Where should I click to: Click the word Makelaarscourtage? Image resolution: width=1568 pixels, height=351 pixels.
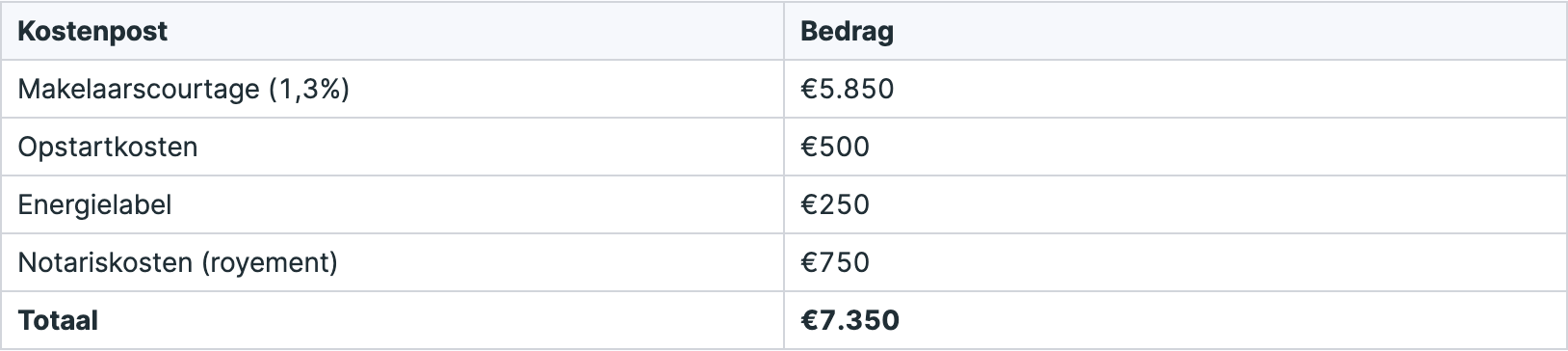[x=139, y=89]
